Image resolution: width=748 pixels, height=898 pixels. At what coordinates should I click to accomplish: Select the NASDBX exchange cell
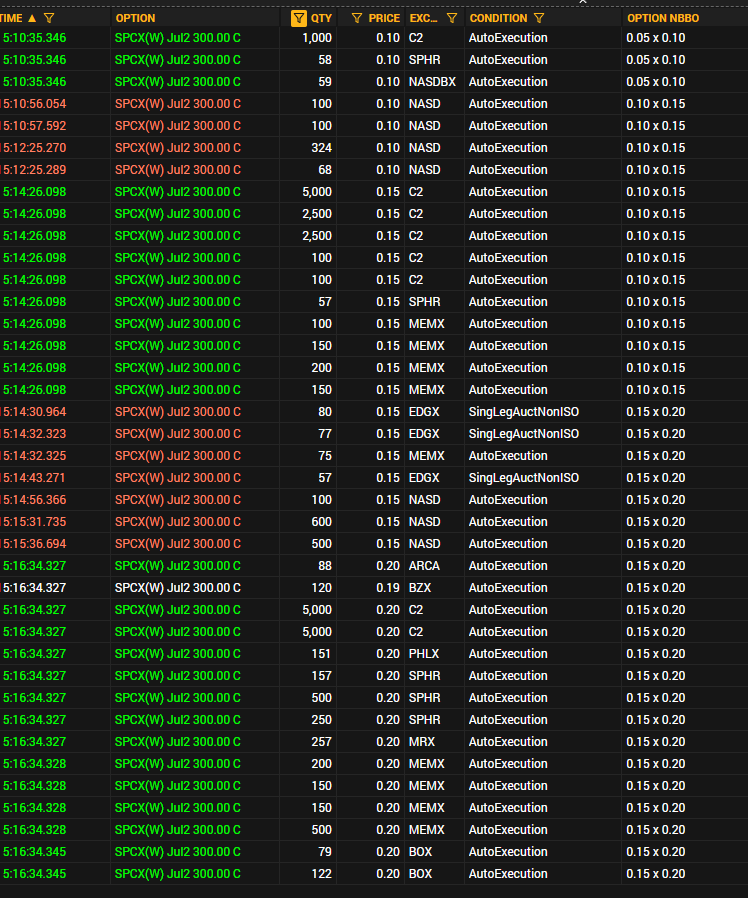coord(432,82)
